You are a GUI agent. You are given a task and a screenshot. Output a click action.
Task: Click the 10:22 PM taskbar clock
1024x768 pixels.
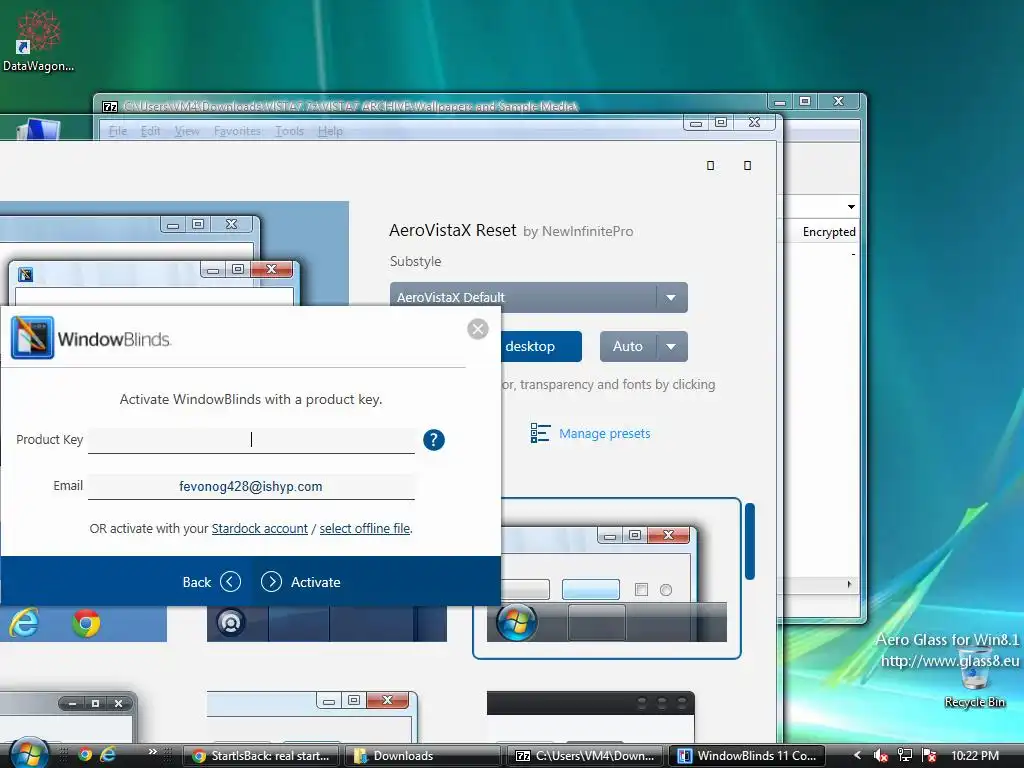(x=975, y=756)
